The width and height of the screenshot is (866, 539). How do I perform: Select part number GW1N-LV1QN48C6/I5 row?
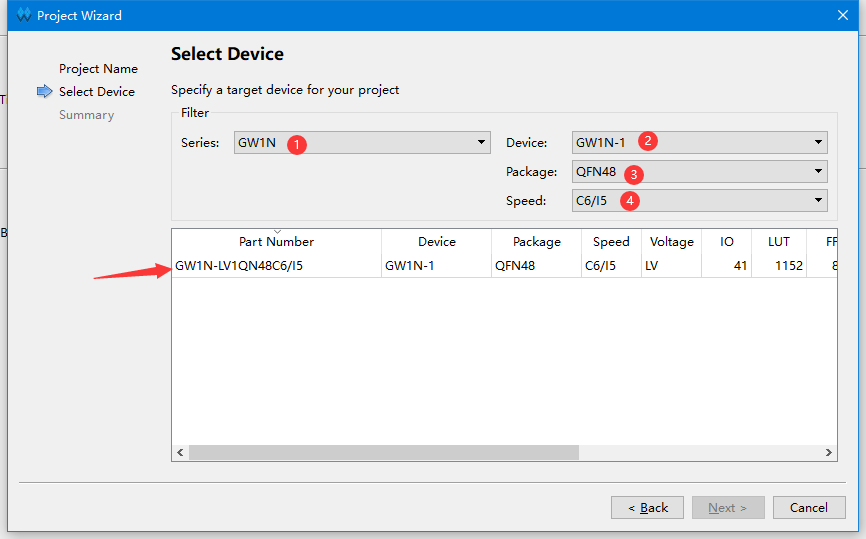point(504,266)
